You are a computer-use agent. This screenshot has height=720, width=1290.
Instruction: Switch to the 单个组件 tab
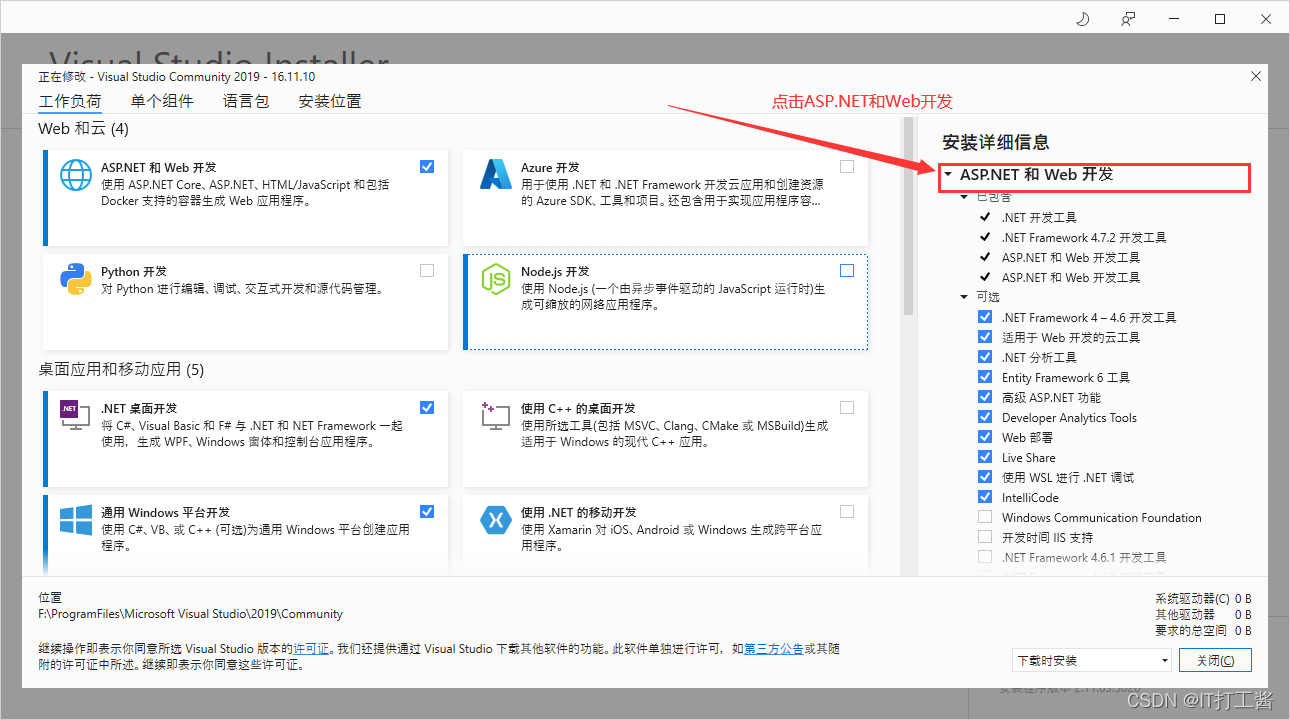(162, 101)
